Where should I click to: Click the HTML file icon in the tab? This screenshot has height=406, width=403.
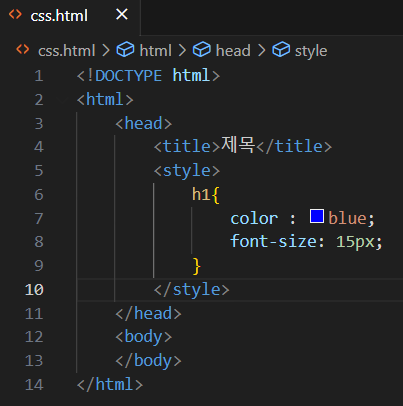(15, 14)
